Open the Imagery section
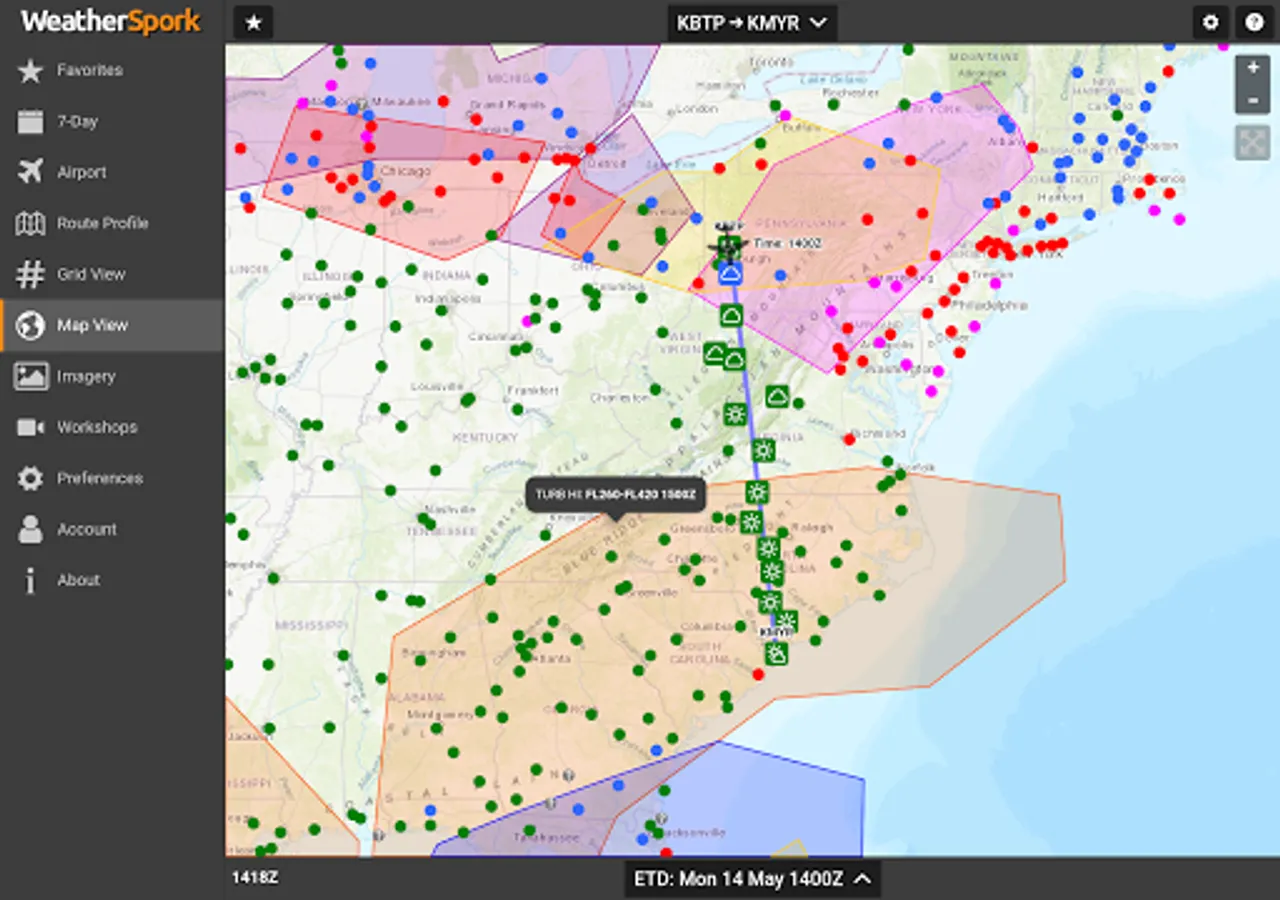Image resolution: width=1280 pixels, height=900 pixels. (x=86, y=376)
